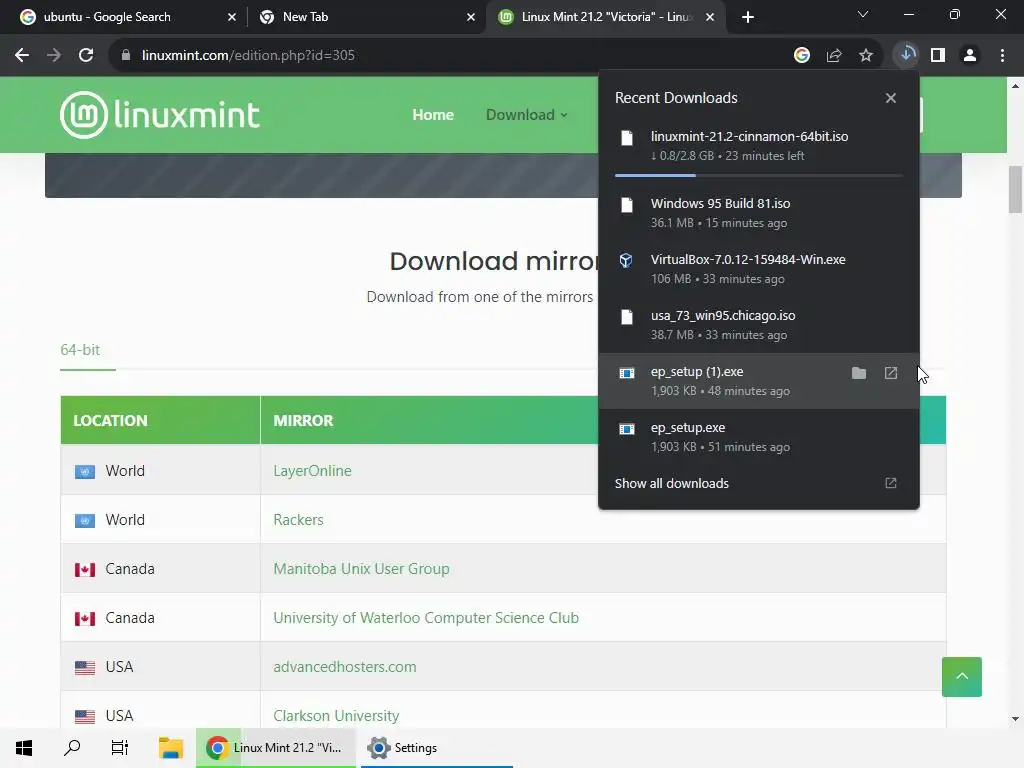Open Manitoba Unix User Group mirror
This screenshot has height=768, width=1024.
click(x=361, y=569)
